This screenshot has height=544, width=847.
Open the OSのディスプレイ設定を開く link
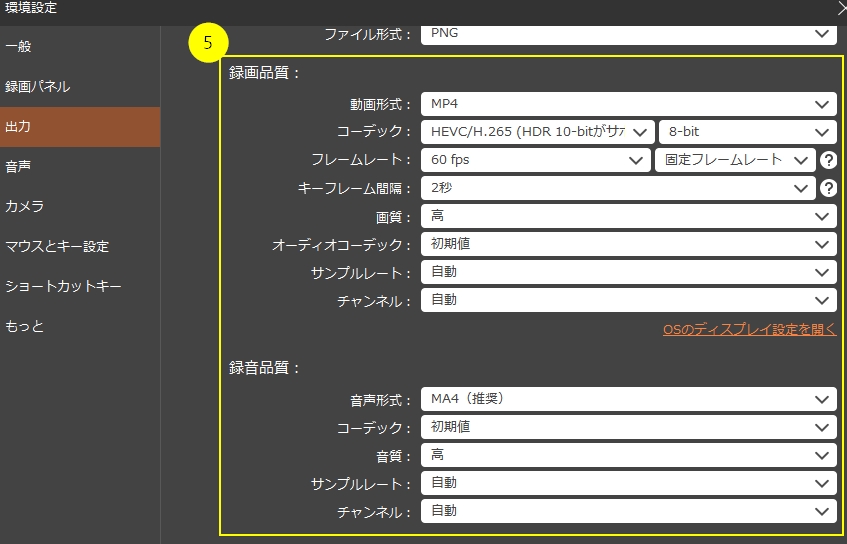(x=750, y=329)
